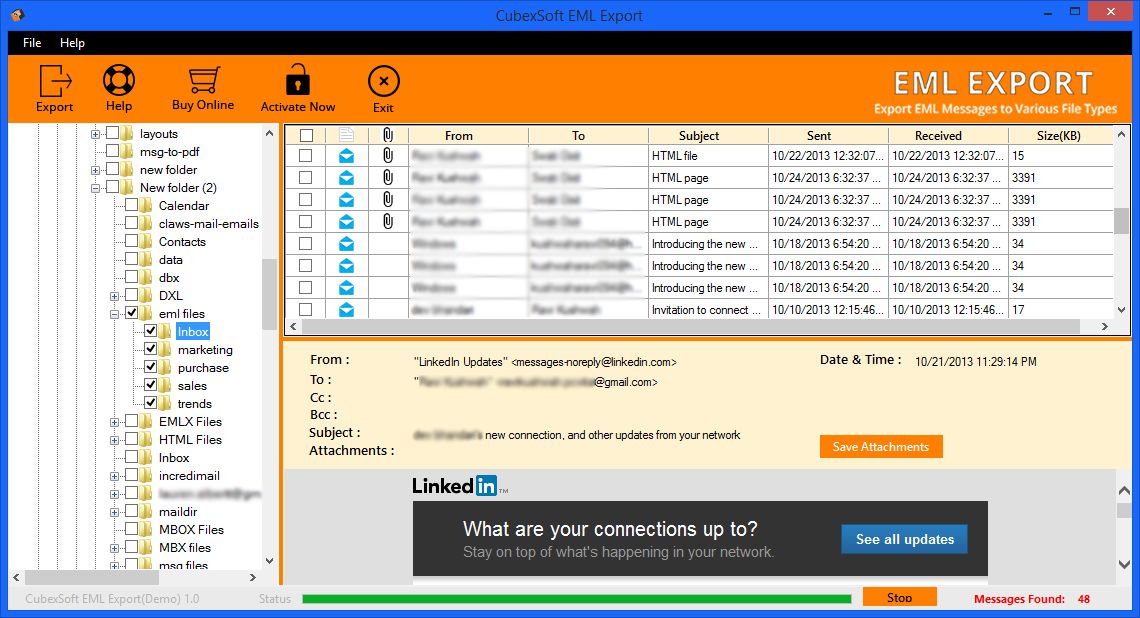This screenshot has width=1140, height=618.
Task: Uncheck the marketing folder checkbox
Action: (150, 349)
